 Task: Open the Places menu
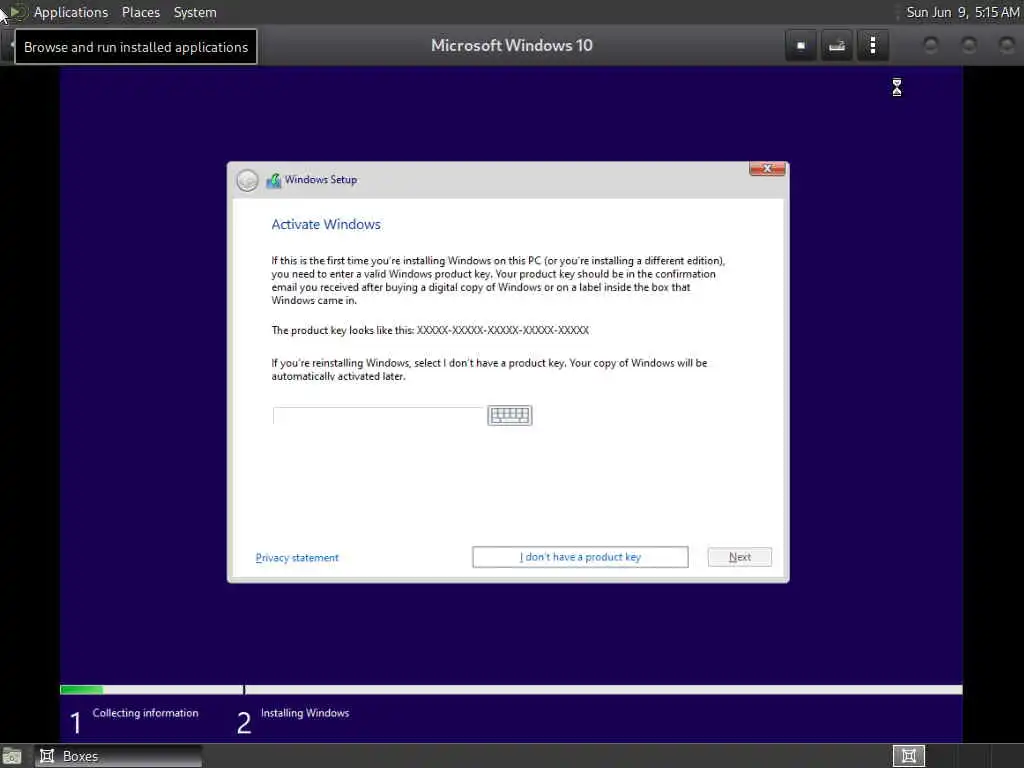click(x=140, y=12)
